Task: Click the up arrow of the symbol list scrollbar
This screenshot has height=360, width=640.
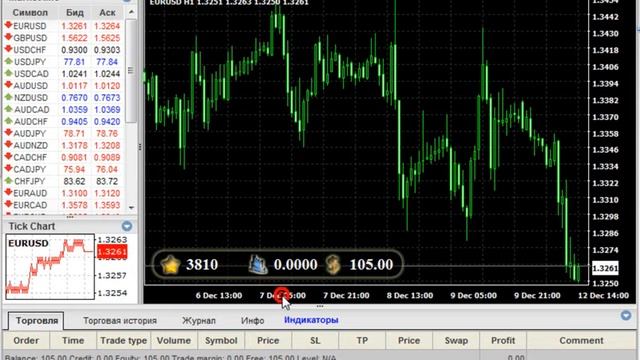Action: 131,12
